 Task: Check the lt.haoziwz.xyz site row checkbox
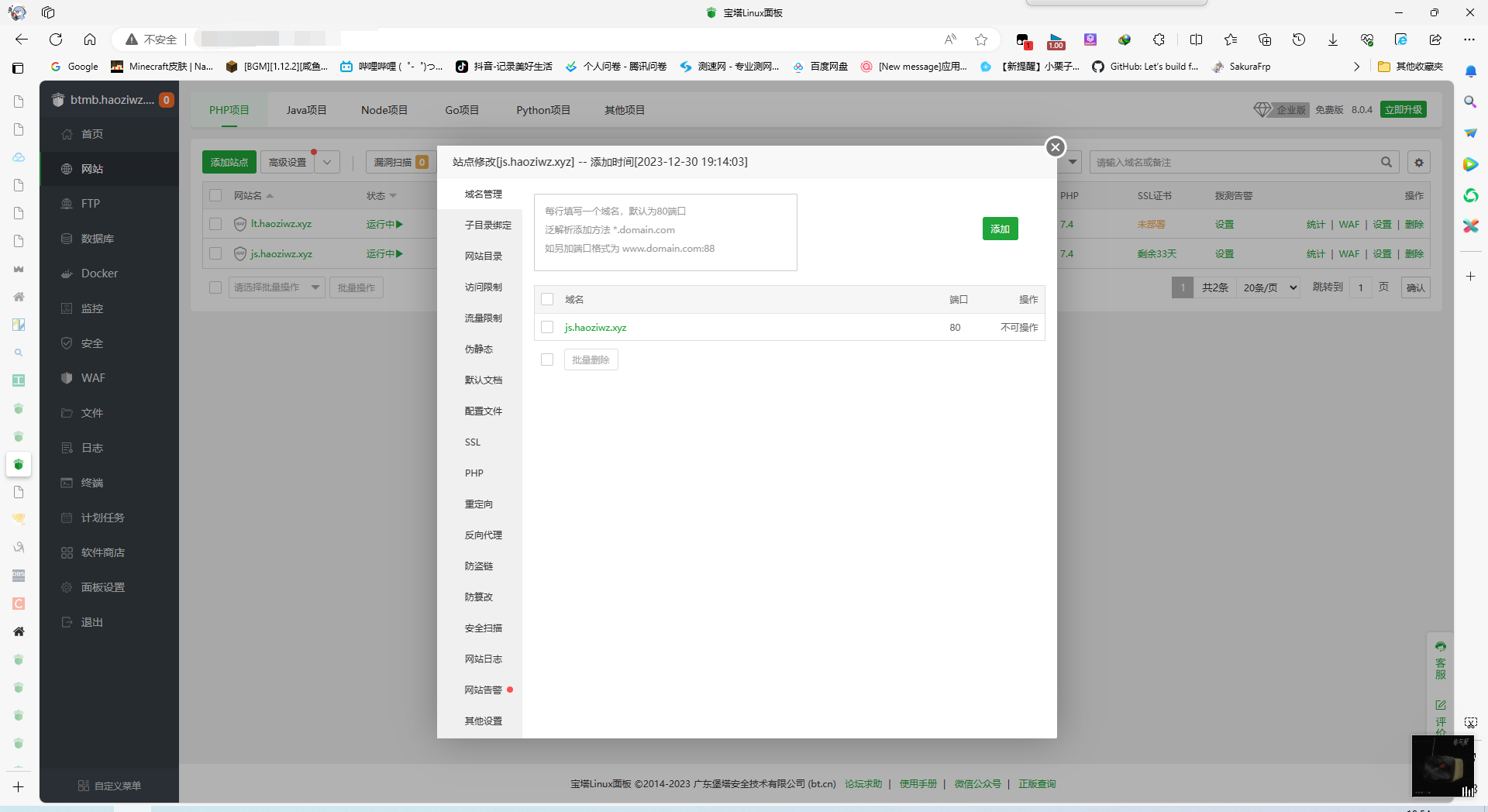point(215,224)
